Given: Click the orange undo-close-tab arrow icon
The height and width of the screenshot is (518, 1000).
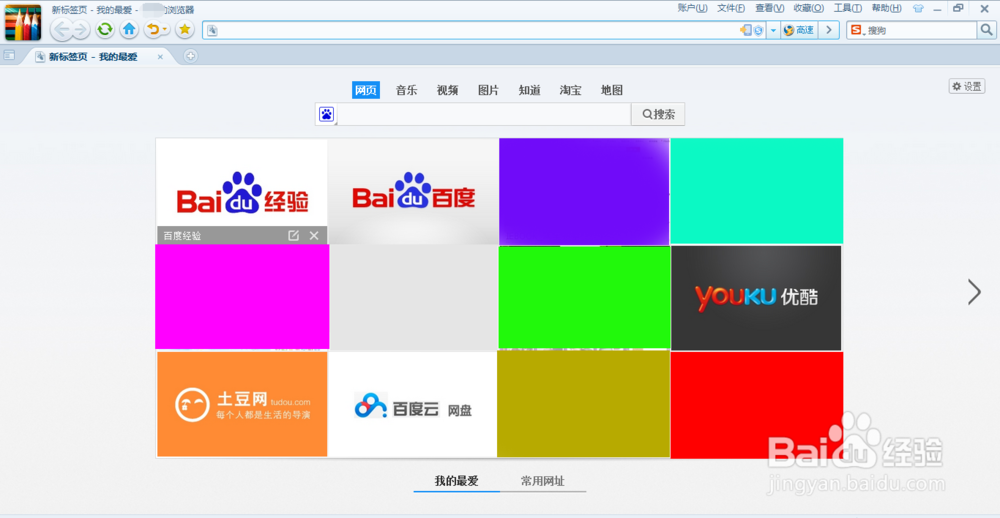Looking at the screenshot, I should point(152,29).
